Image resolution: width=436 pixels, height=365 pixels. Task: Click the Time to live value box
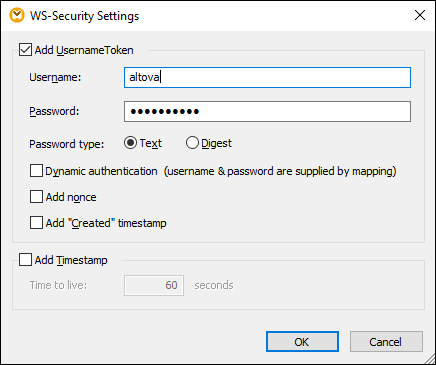click(154, 285)
